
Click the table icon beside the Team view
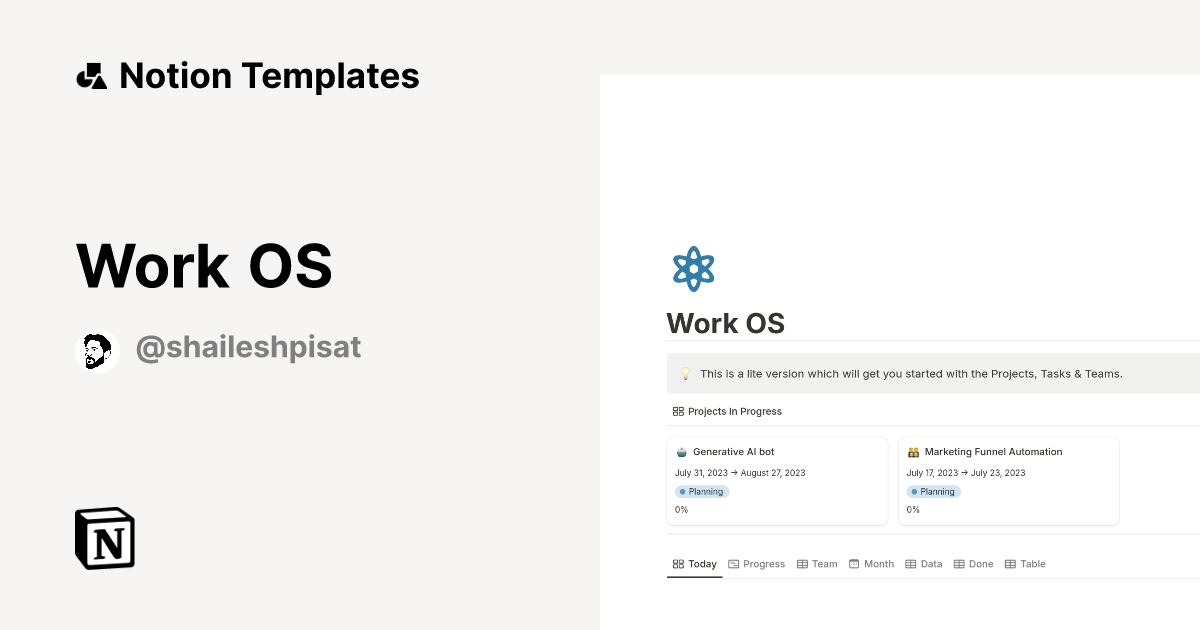point(802,563)
